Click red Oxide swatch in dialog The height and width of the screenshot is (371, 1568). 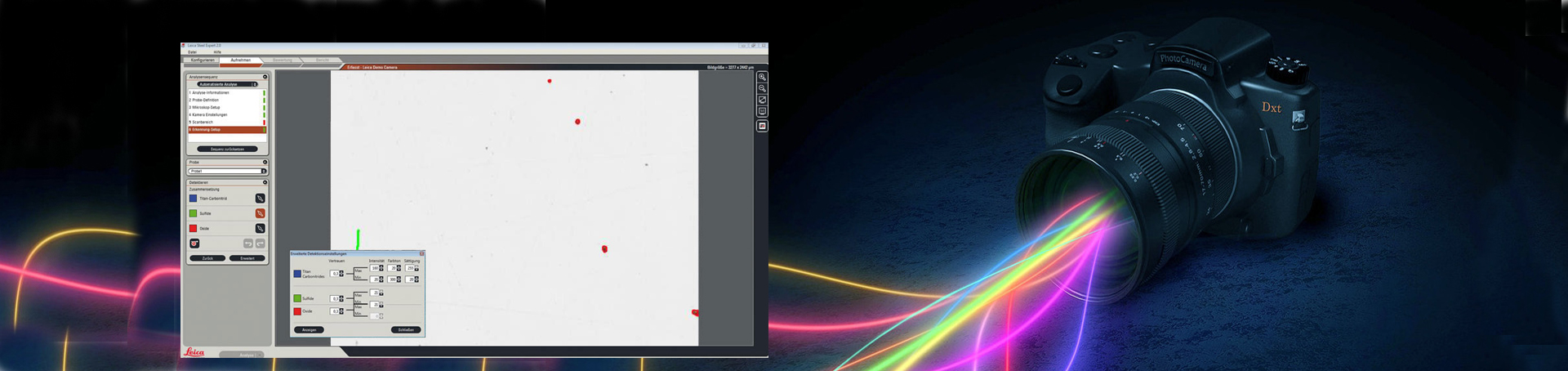click(x=297, y=311)
